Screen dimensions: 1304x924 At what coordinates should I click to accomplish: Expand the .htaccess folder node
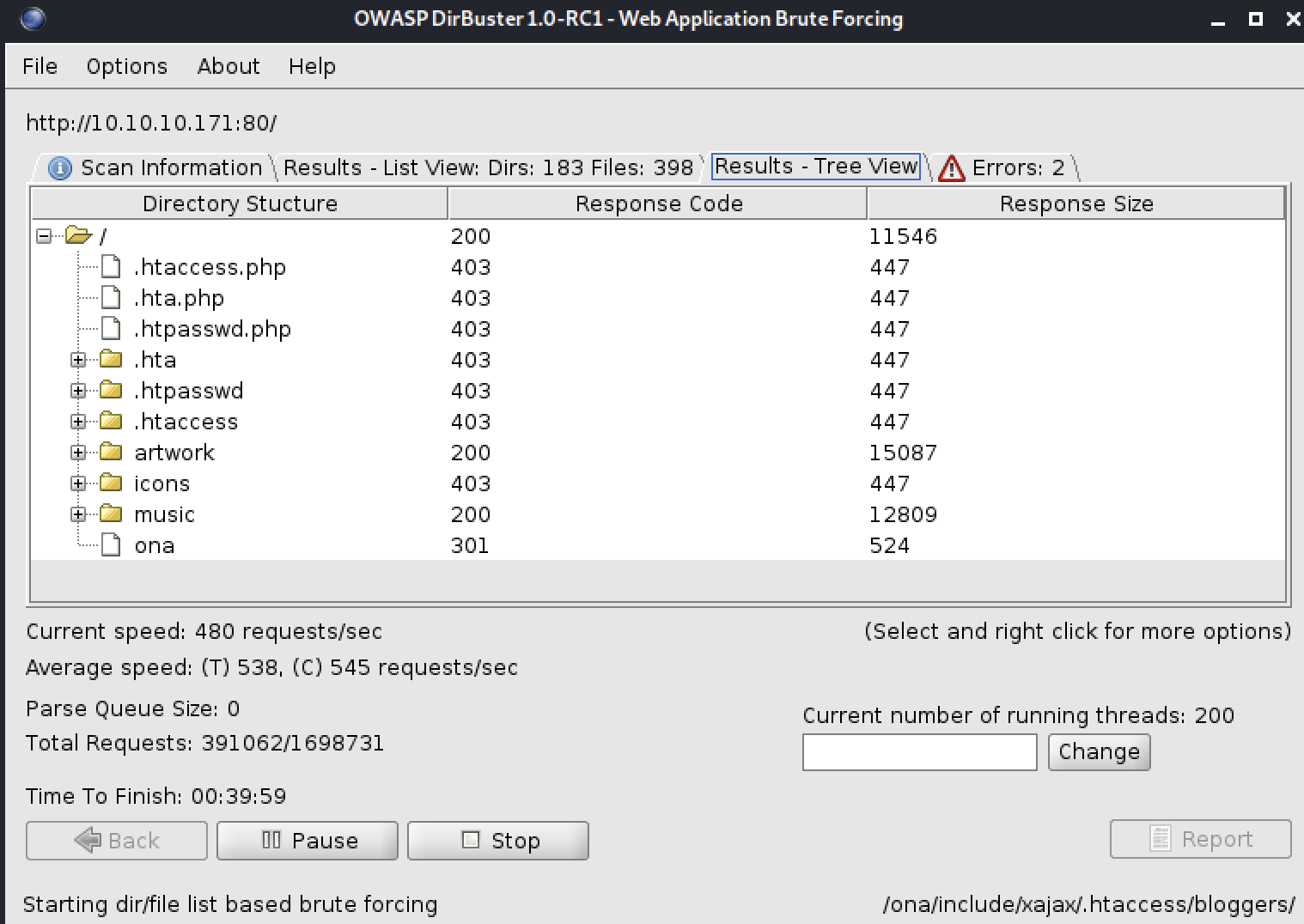78,422
